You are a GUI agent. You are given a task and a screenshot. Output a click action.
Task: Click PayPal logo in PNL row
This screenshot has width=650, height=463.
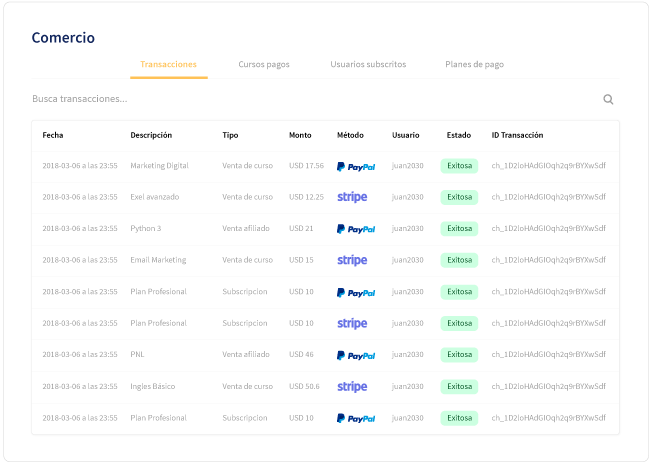(356, 356)
